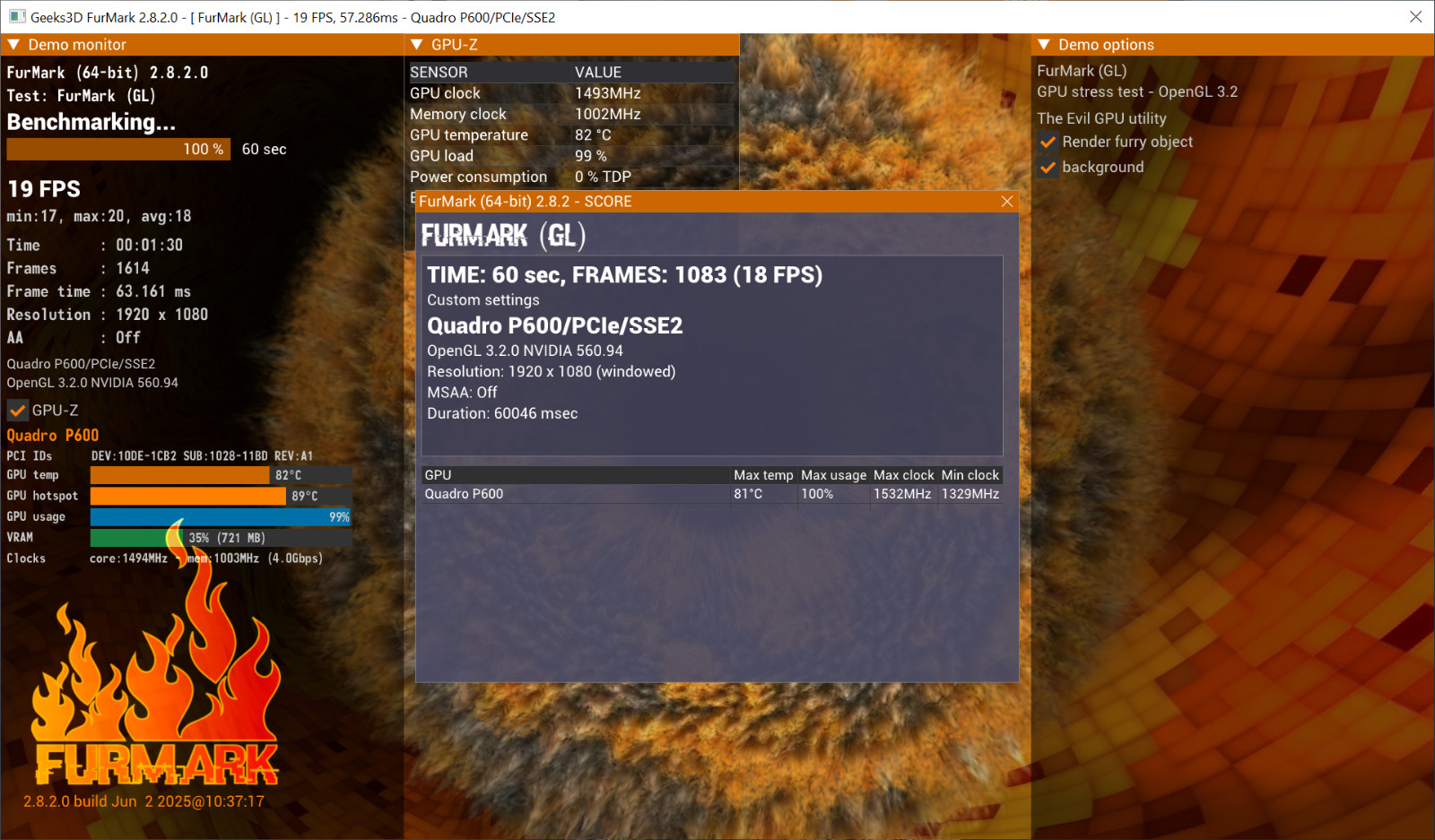This screenshot has height=840, width=1435.
Task: Select the VALUE column header in GPU-Z
Action: [x=598, y=73]
